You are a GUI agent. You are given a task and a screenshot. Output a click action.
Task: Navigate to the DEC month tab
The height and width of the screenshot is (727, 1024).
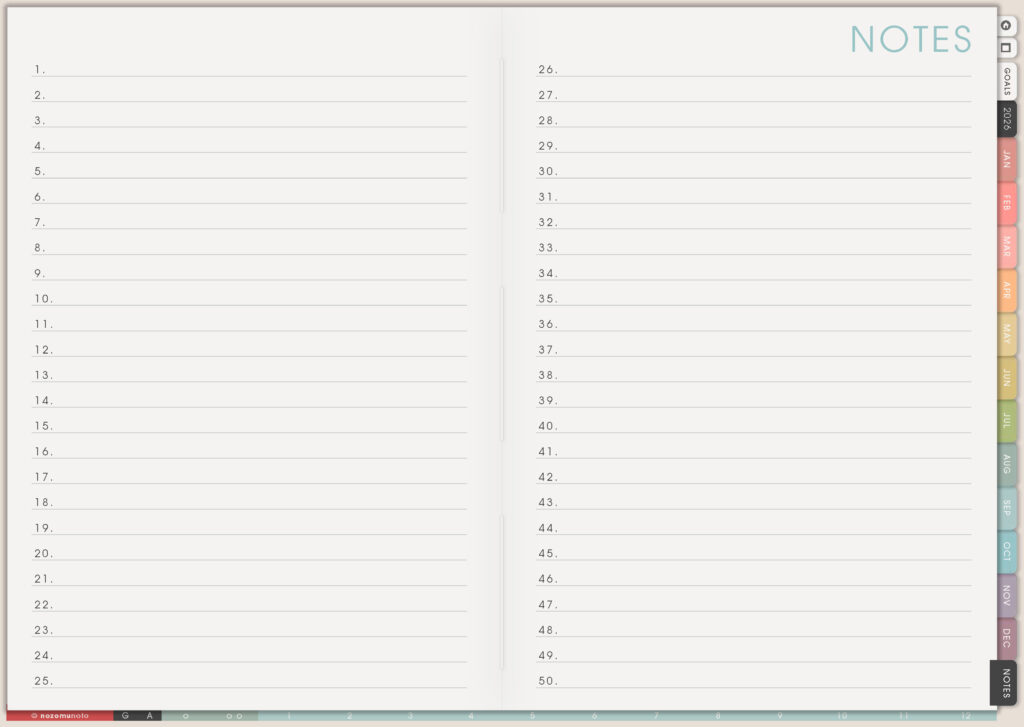point(1006,638)
